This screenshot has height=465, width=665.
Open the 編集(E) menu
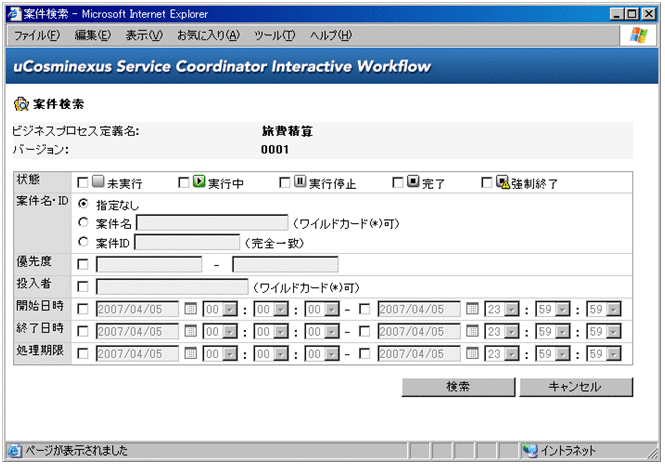[x=93, y=35]
